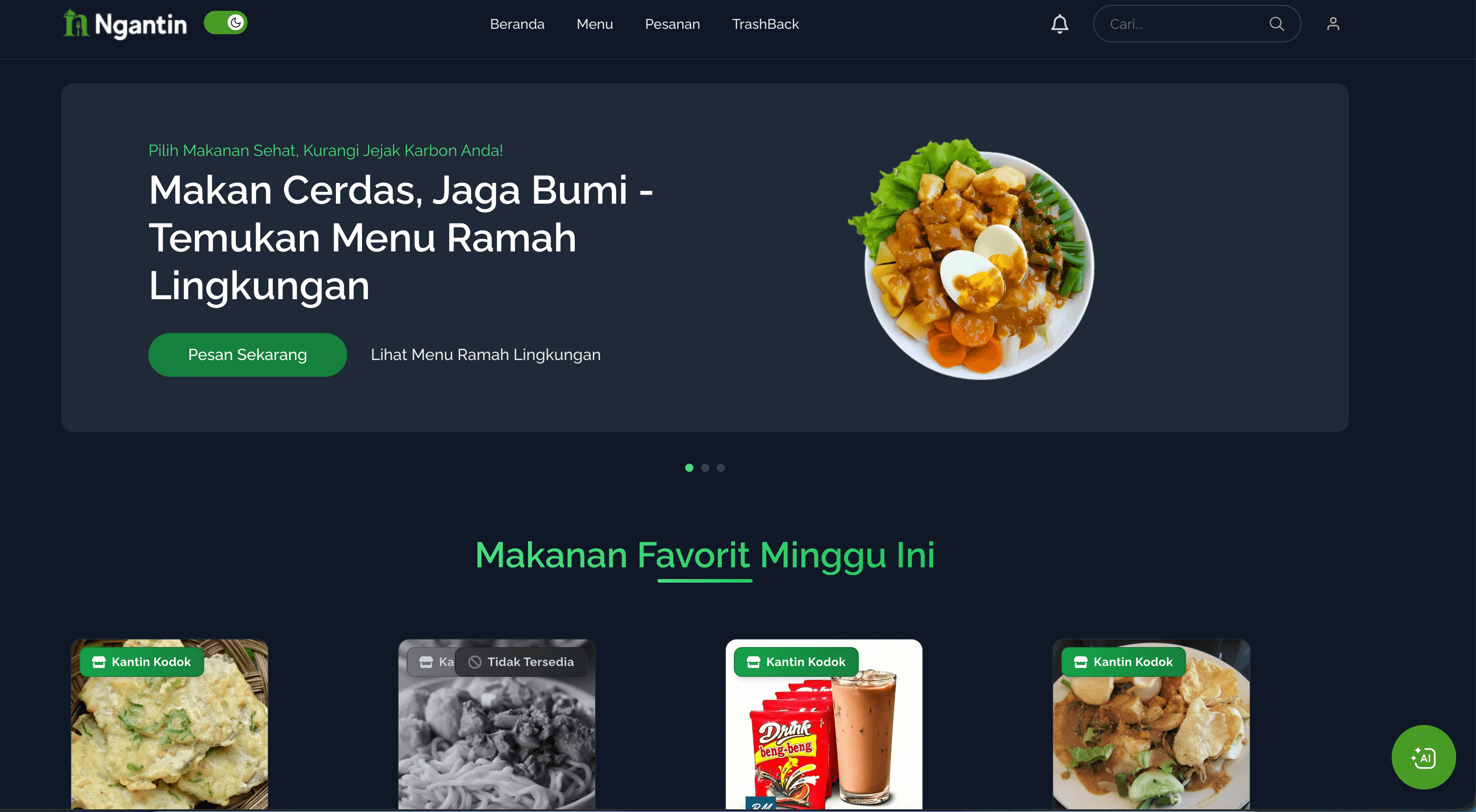Viewport: 1476px width, 812px height.
Task: Click the Tidak Tersedia unavailable badge
Action: tap(521, 662)
